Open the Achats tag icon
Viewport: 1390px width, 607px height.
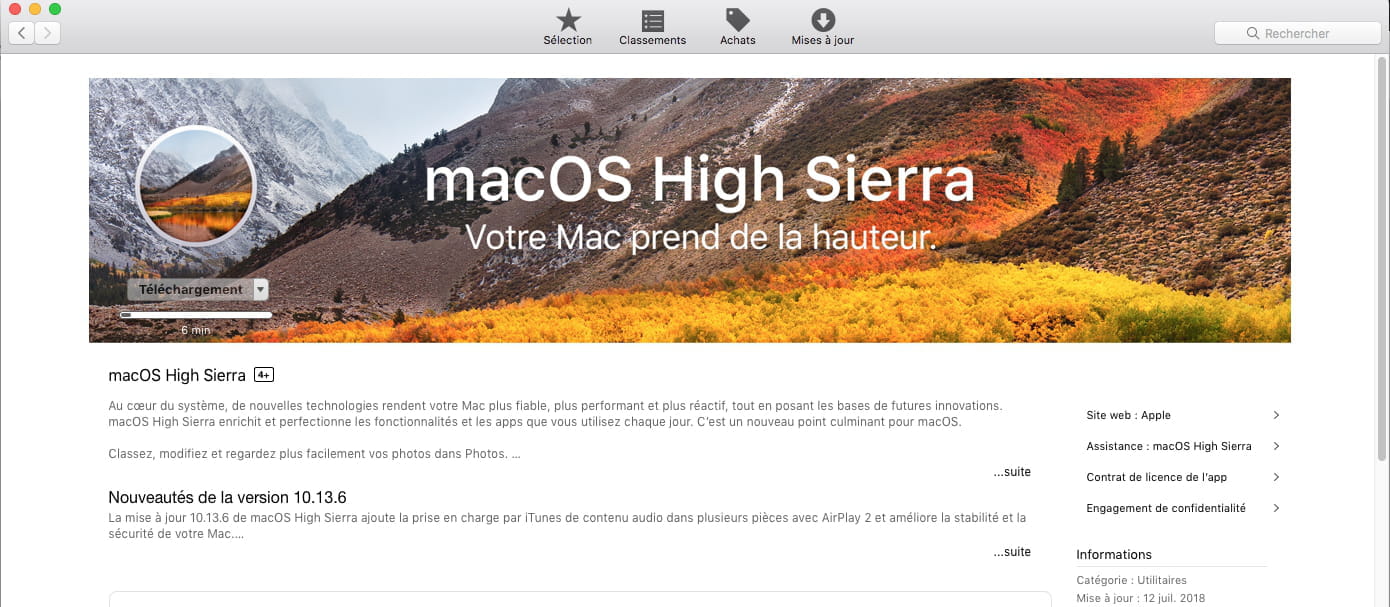[738, 20]
